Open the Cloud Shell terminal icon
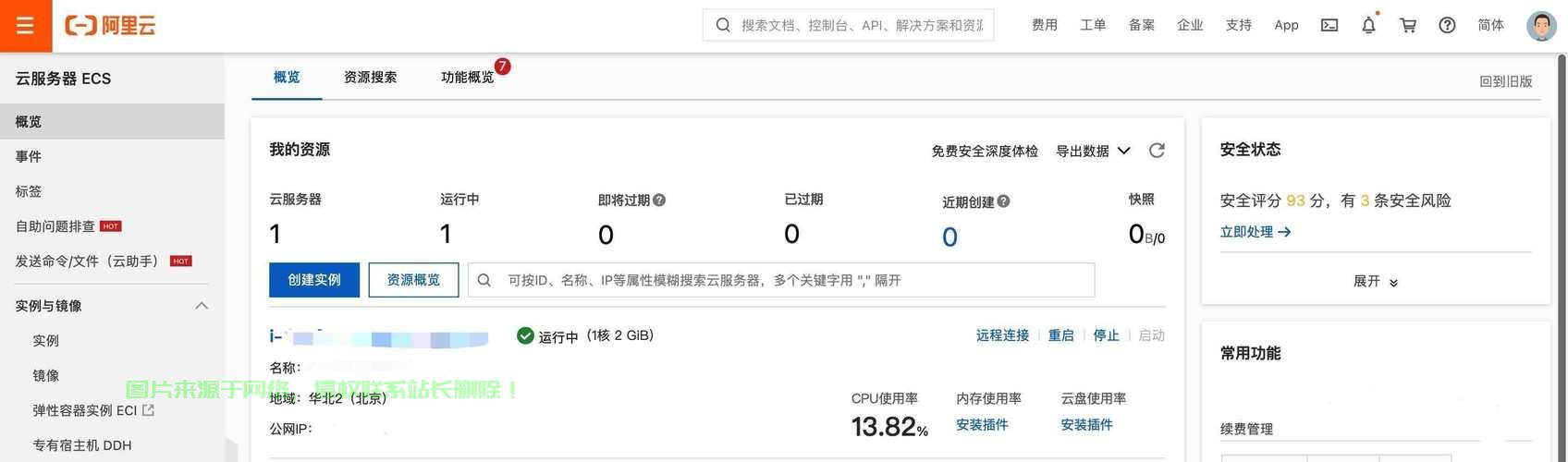1568x462 pixels. 1329,26
